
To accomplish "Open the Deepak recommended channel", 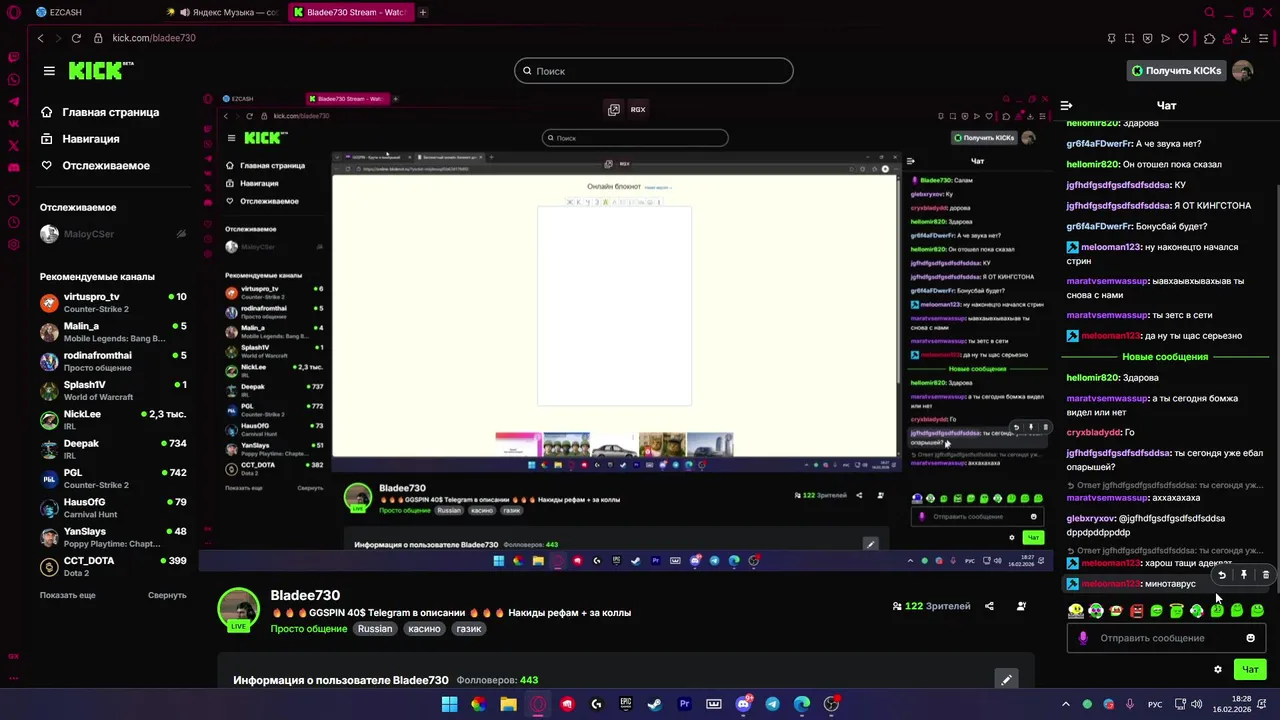I will tap(113, 449).
